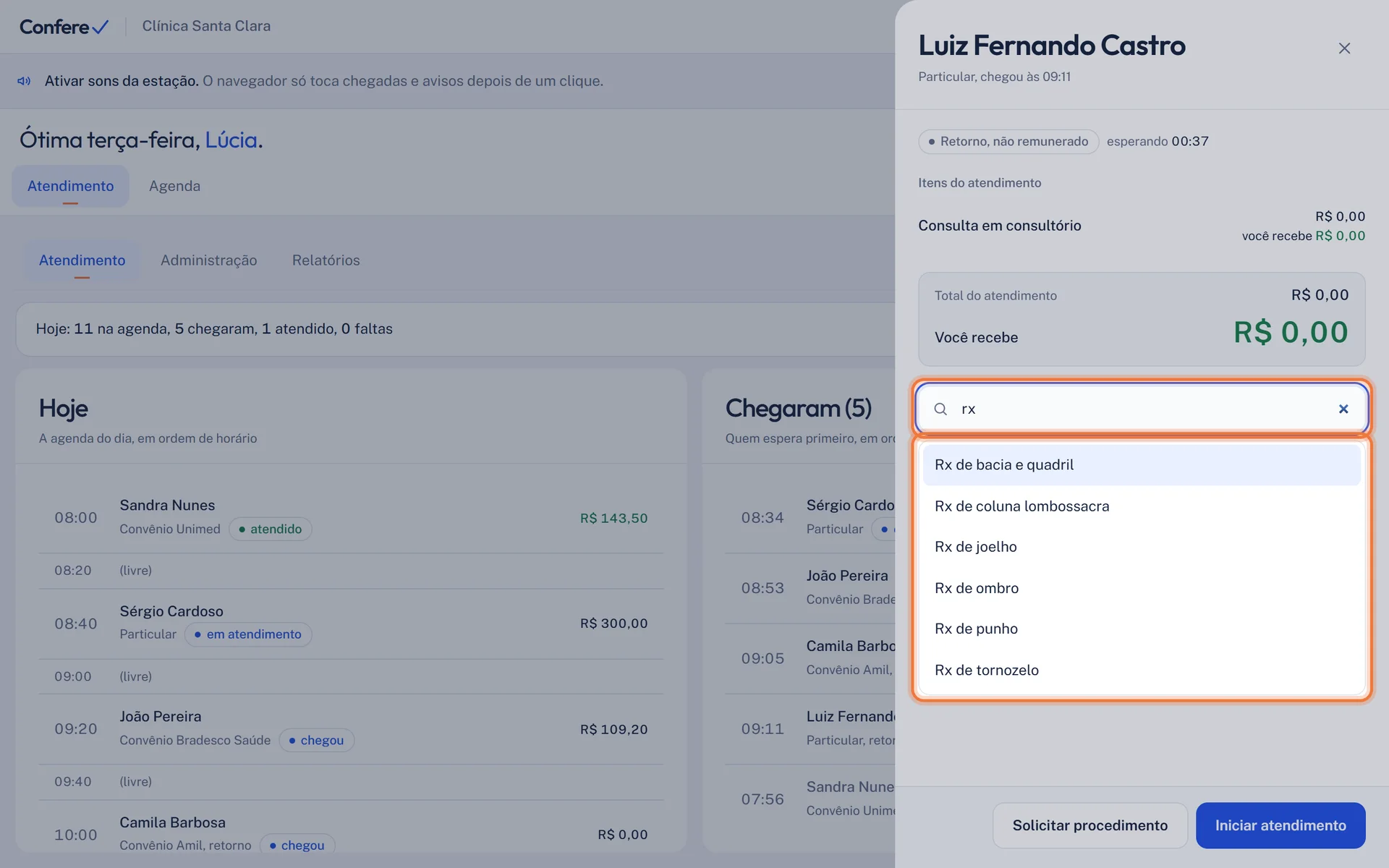Clear the rx search text
The height and width of the screenshot is (868, 1389).
pos(1343,409)
